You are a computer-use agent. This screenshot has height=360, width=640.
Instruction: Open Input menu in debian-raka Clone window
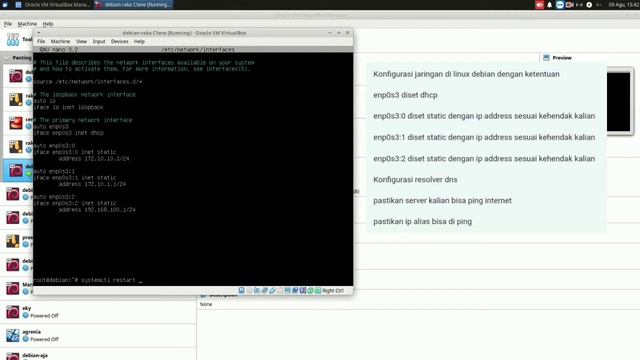coord(99,42)
